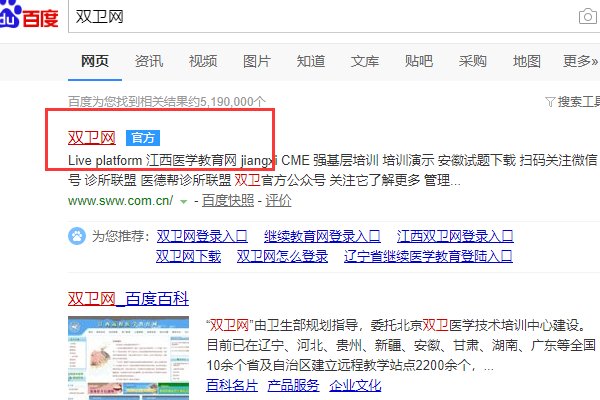Click the 搜索工具 label
The width and height of the screenshot is (600, 400).
(x=579, y=102)
